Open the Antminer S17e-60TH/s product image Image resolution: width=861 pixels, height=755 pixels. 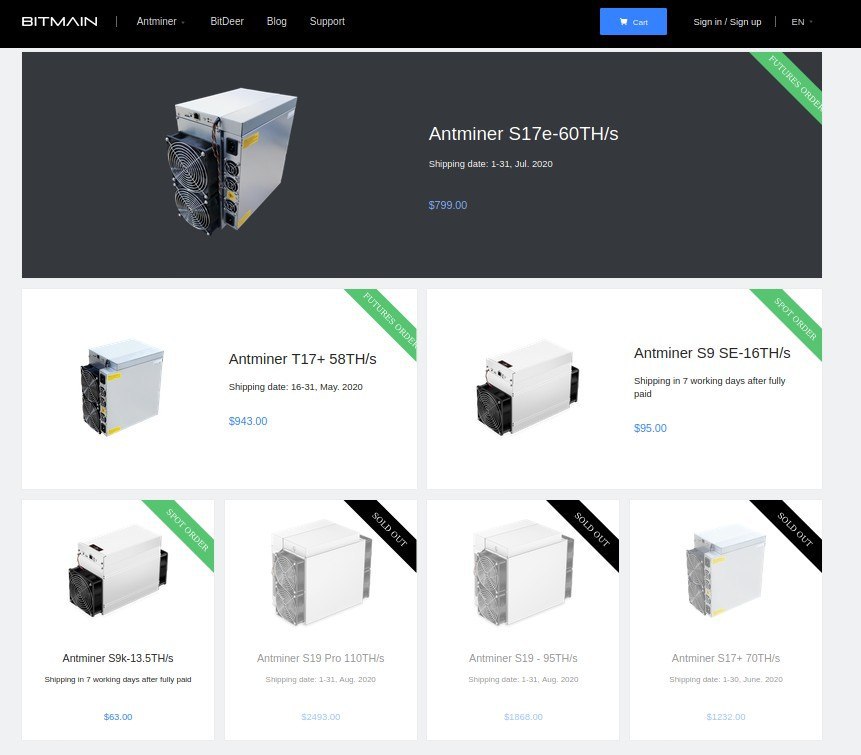[x=231, y=161]
